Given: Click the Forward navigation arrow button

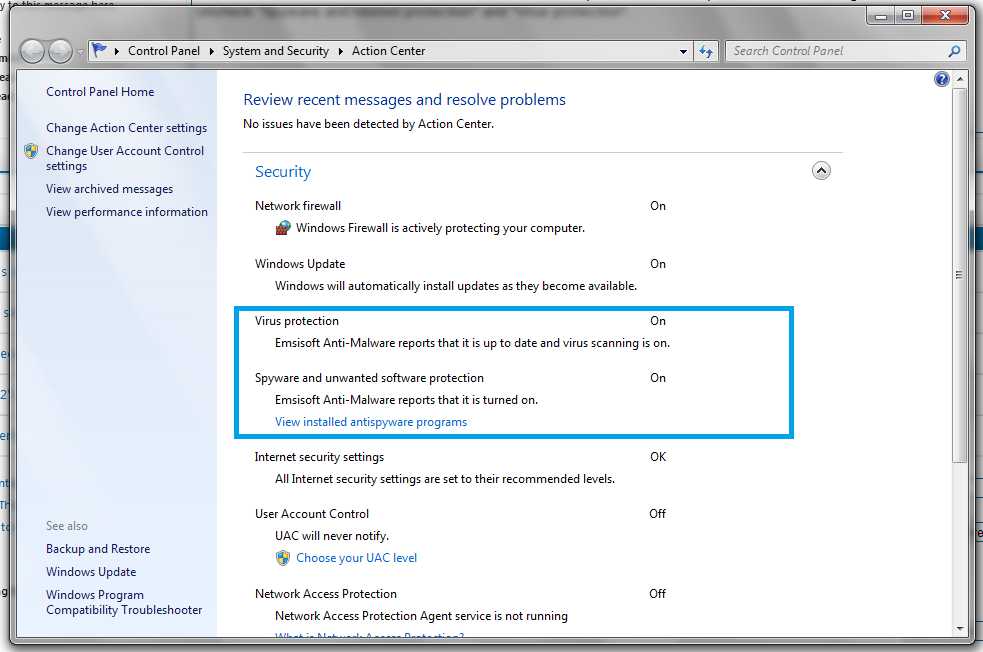Looking at the screenshot, I should [x=60, y=51].
